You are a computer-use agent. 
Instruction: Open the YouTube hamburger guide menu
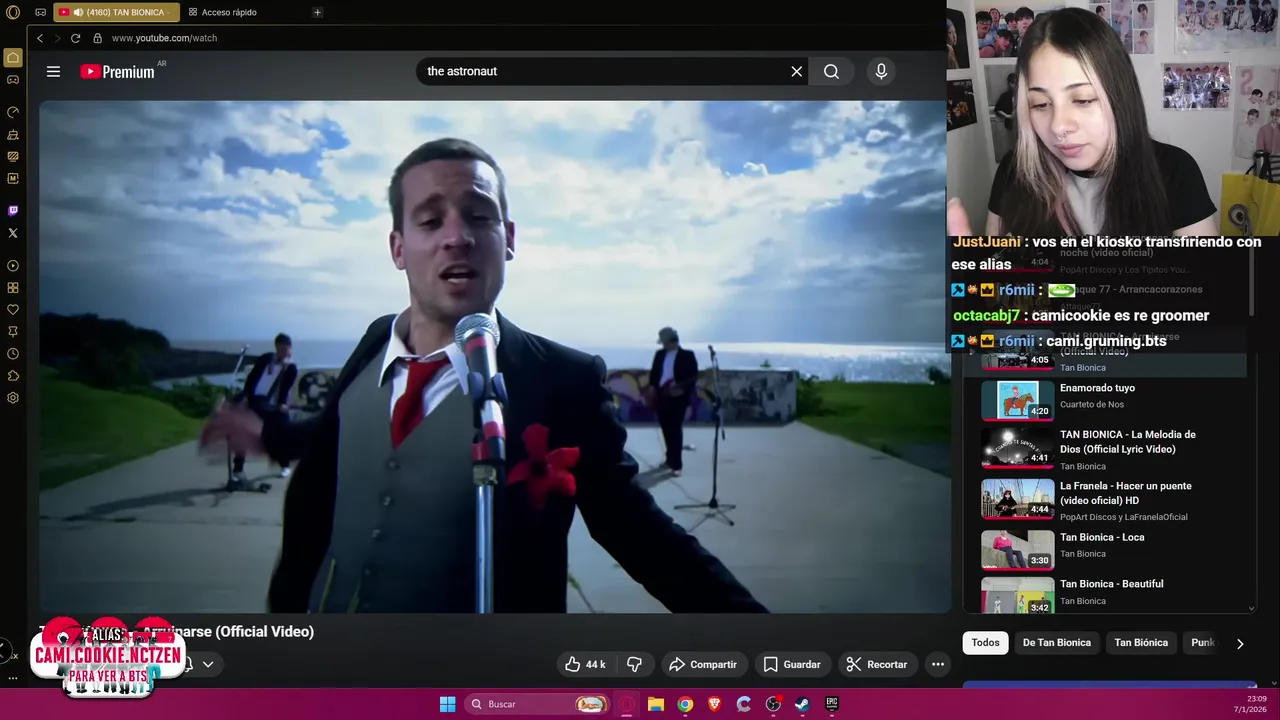point(53,71)
